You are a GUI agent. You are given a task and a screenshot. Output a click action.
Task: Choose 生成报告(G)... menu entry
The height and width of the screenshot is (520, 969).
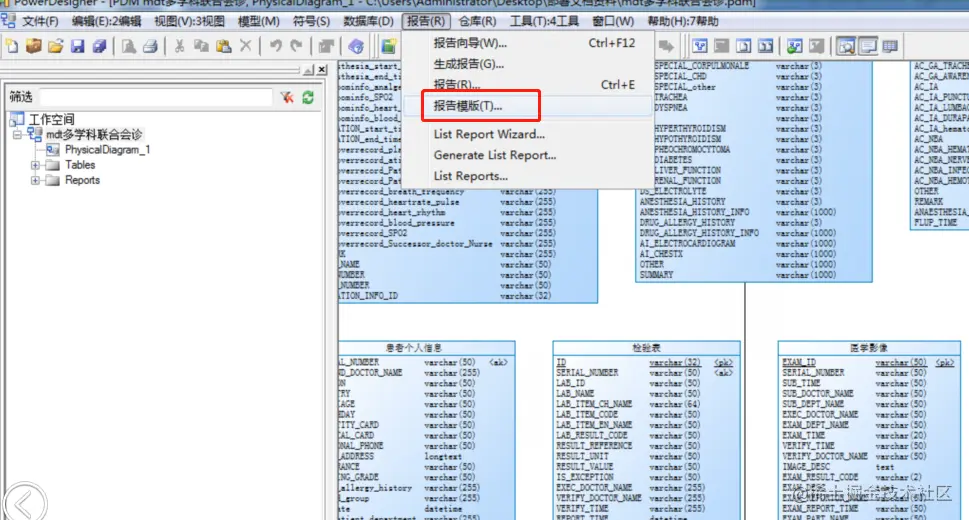point(528,64)
